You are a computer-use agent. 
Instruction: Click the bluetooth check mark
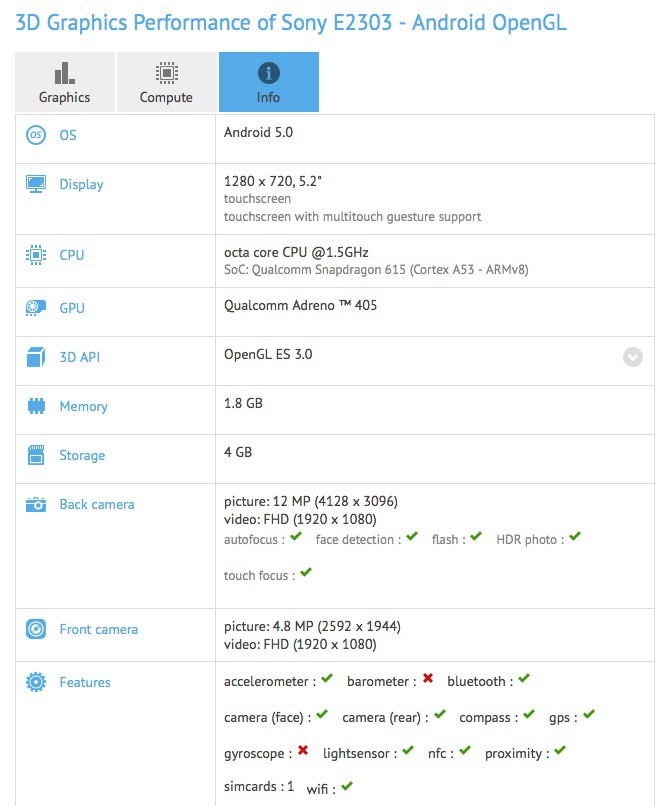(x=524, y=679)
